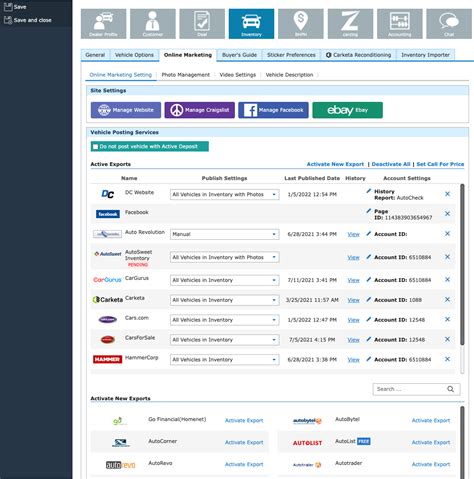The image size is (474, 479).
Task: Open the Customer module
Action: (x=153, y=24)
